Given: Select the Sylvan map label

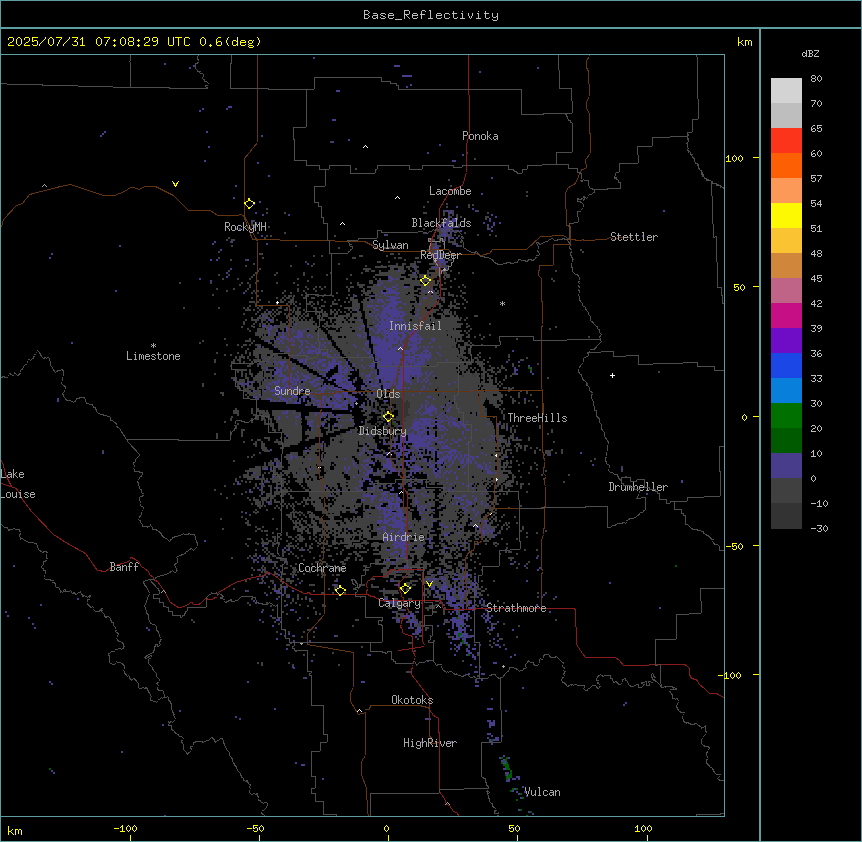Looking at the screenshot, I should click(390, 245).
